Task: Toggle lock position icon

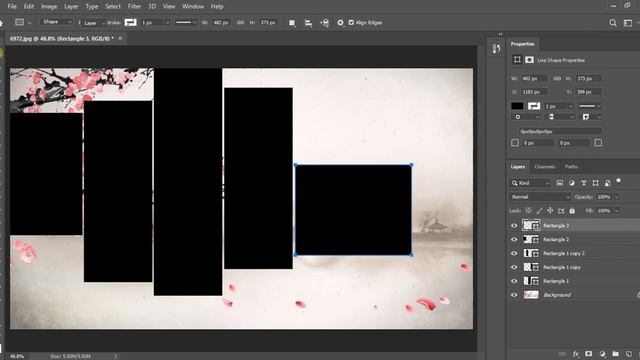Action: [550, 211]
